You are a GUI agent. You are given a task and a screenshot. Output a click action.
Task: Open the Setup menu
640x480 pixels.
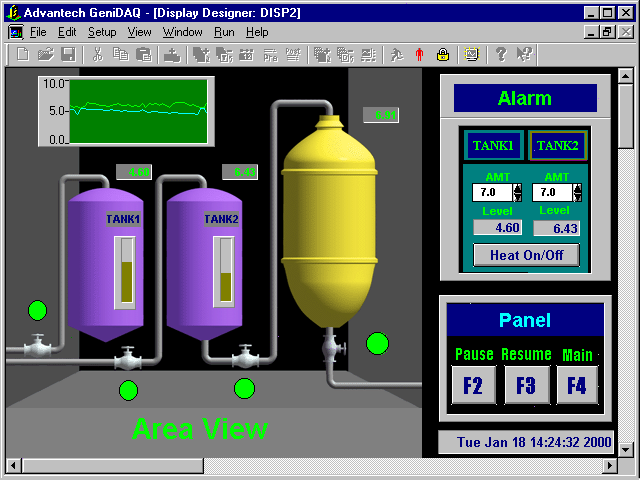point(102,32)
